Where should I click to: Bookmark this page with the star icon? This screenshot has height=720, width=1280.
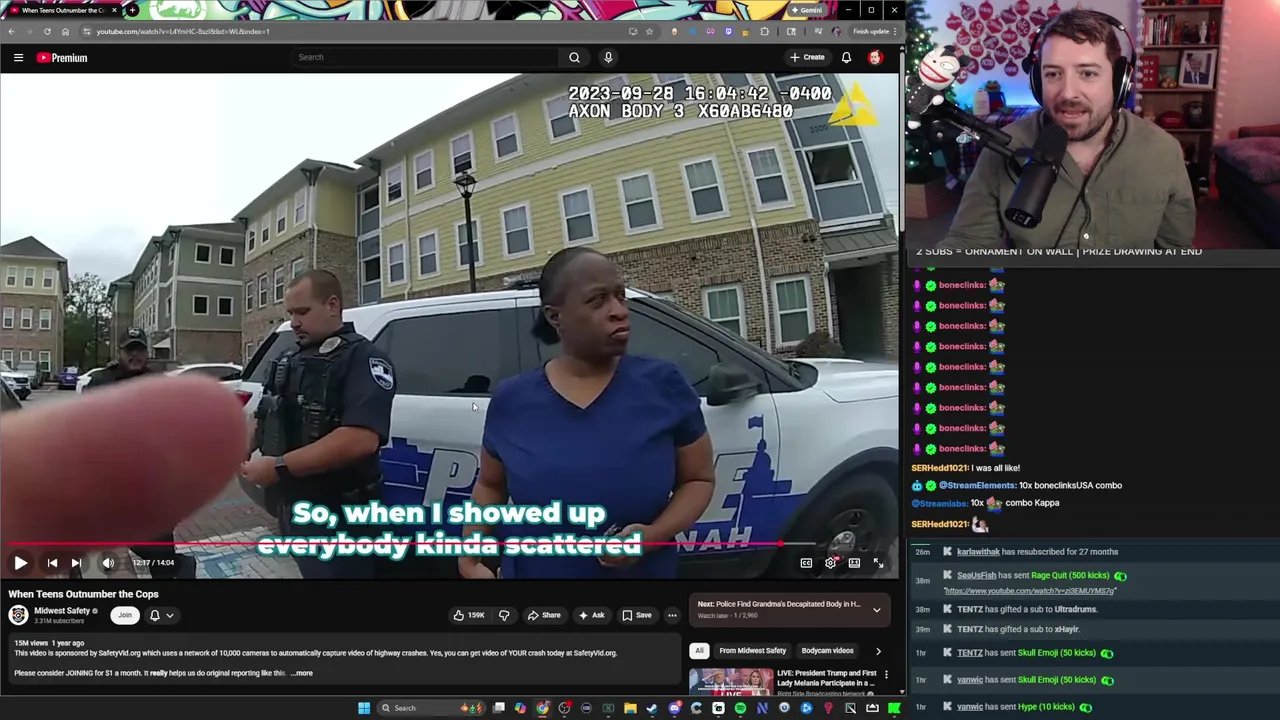649,31
